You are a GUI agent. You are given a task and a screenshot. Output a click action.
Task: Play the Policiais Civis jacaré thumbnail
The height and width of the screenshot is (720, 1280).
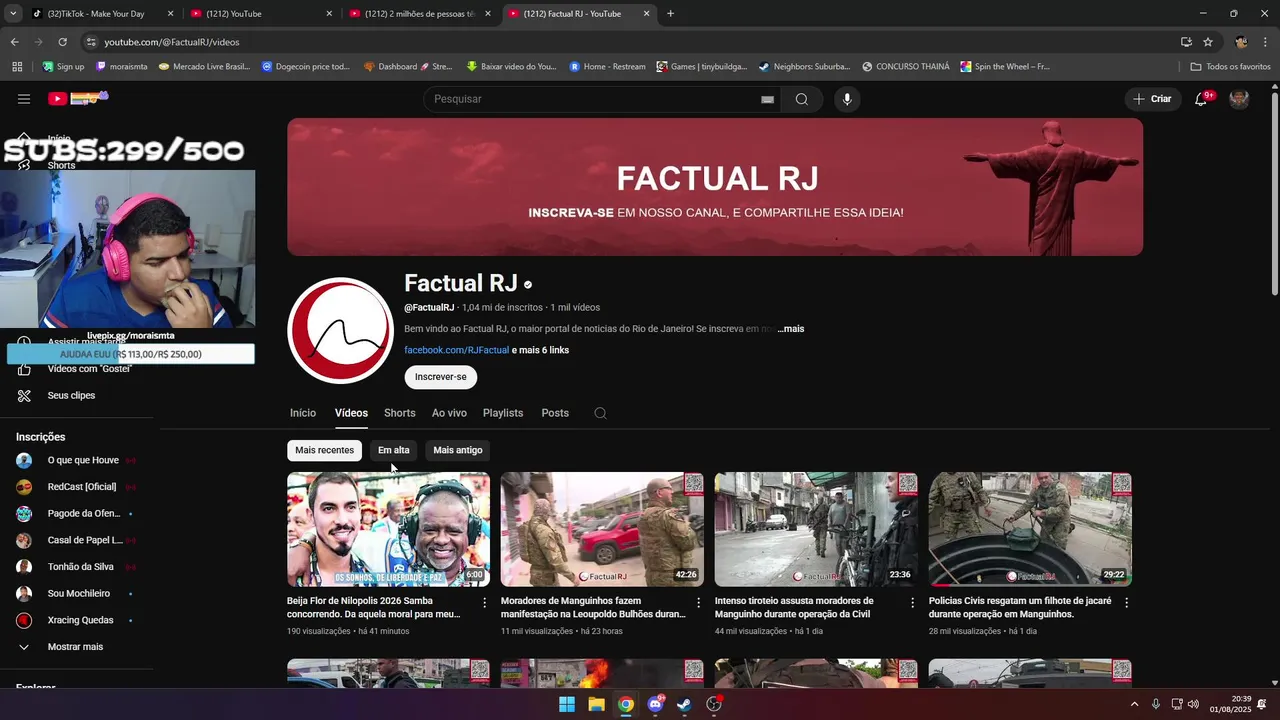pyautogui.click(x=1030, y=529)
